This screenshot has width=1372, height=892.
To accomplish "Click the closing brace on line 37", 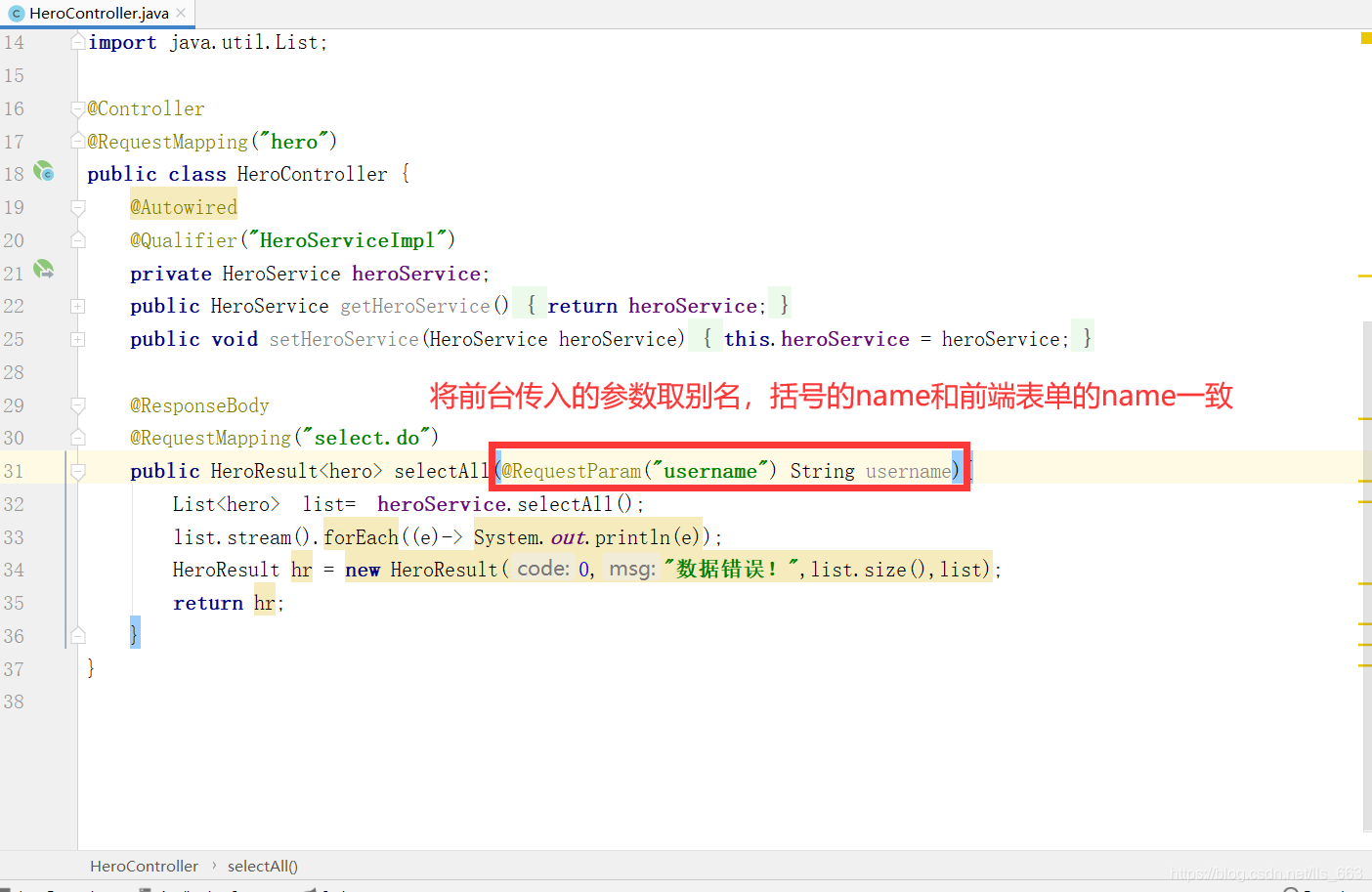I will (91, 668).
